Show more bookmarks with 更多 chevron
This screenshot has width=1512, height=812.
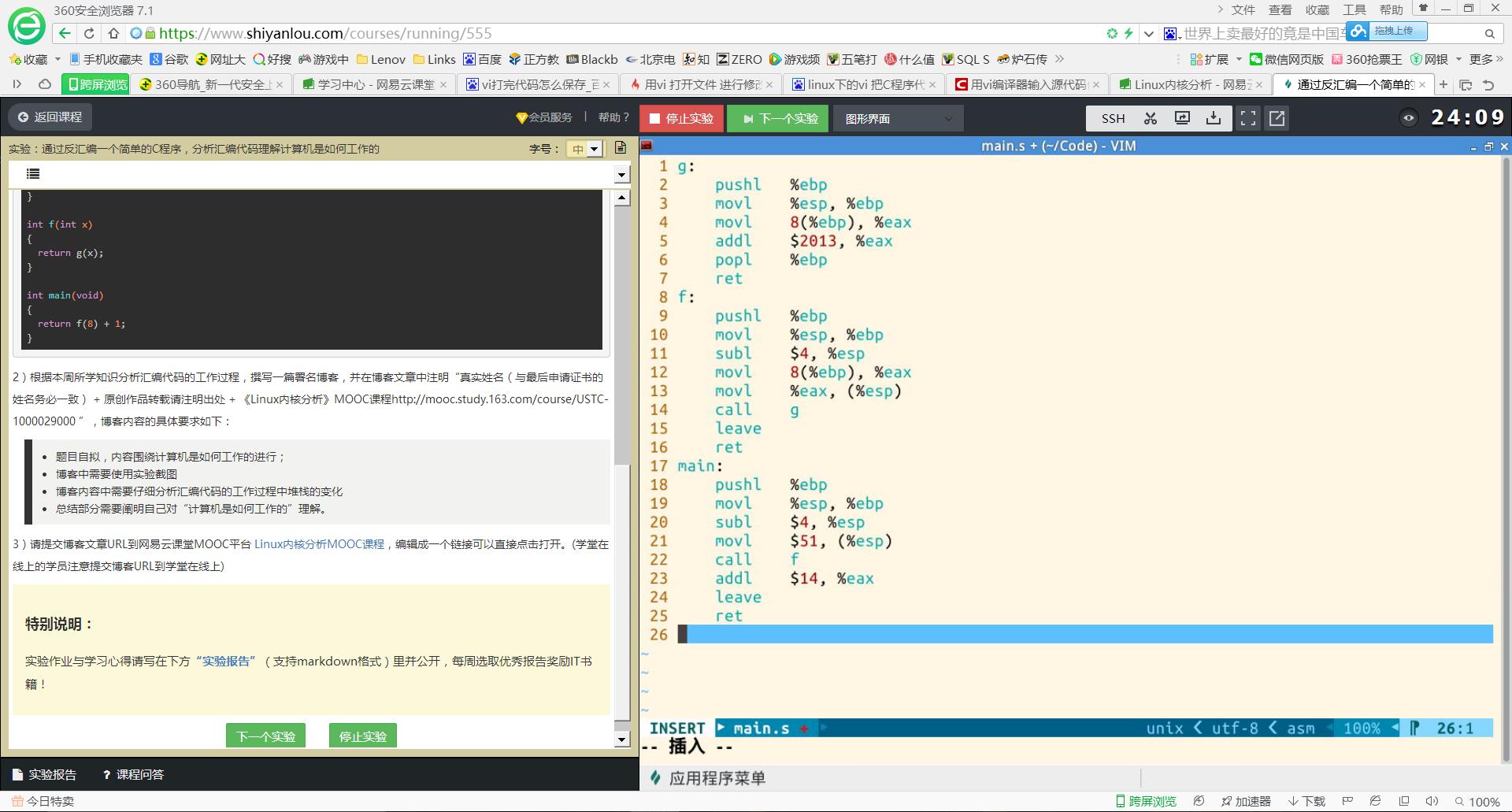(1486, 59)
